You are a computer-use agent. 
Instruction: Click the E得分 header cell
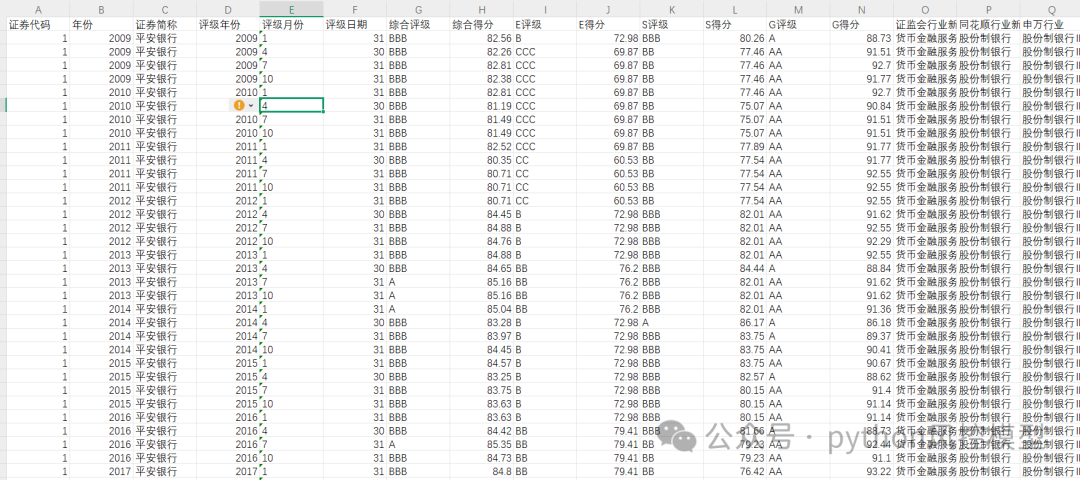click(608, 25)
